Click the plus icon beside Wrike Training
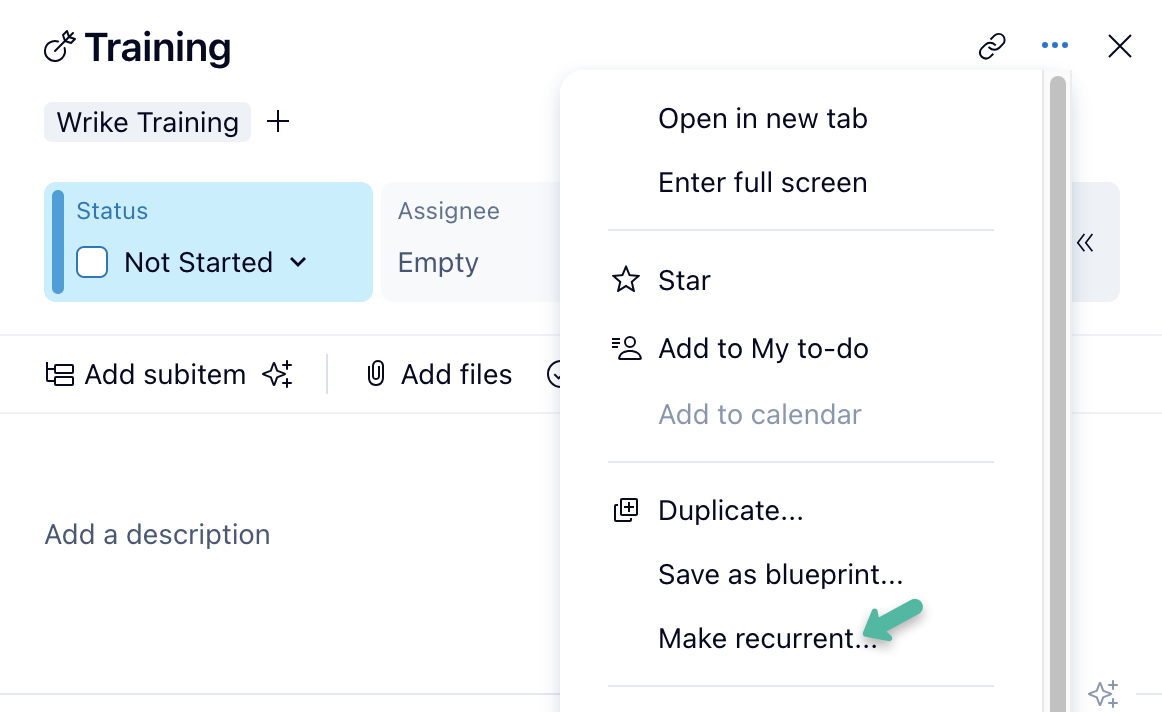 [x=278, y=122]
